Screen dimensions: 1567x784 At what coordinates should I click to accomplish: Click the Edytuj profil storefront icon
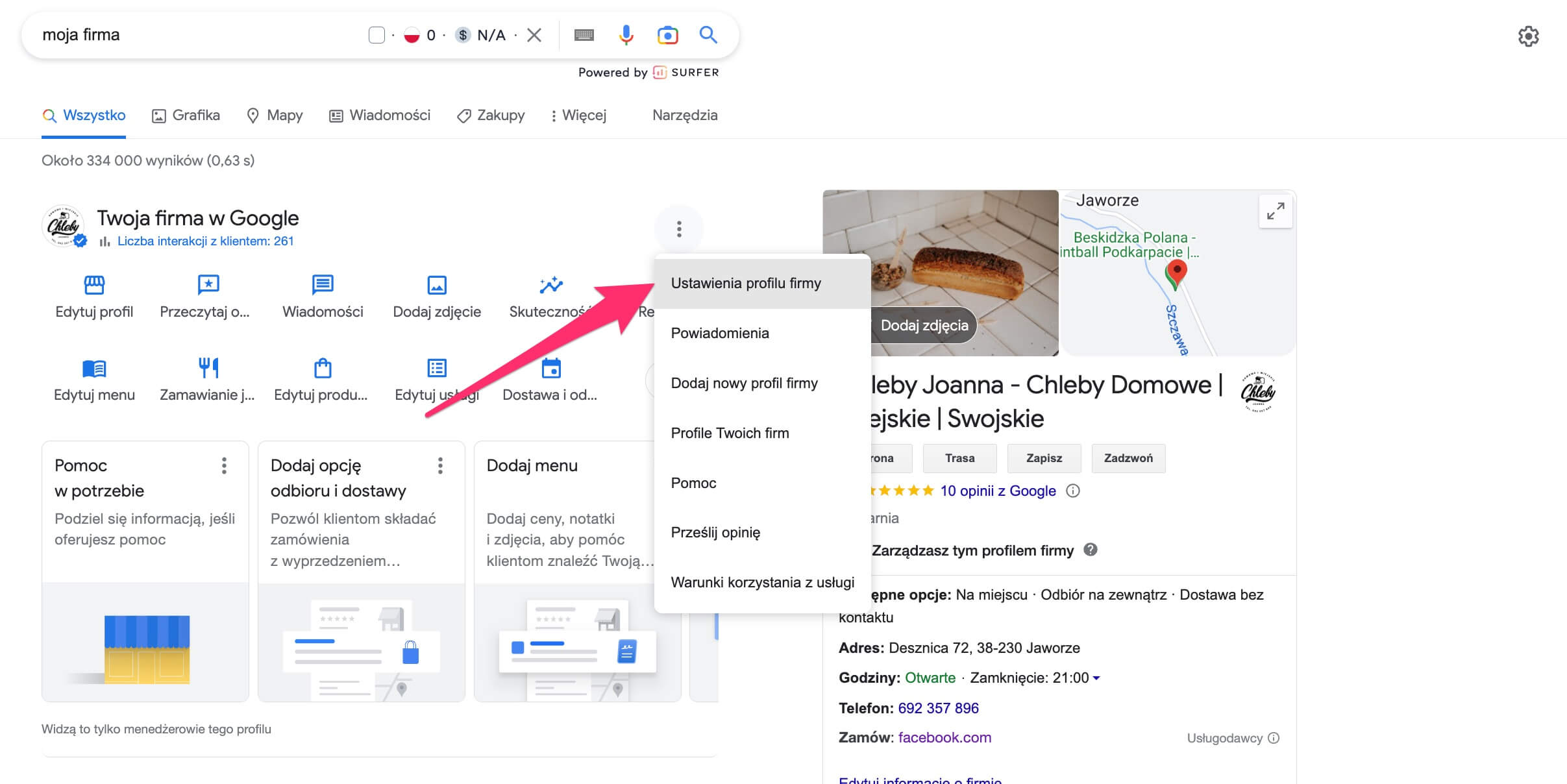(94, 285)
